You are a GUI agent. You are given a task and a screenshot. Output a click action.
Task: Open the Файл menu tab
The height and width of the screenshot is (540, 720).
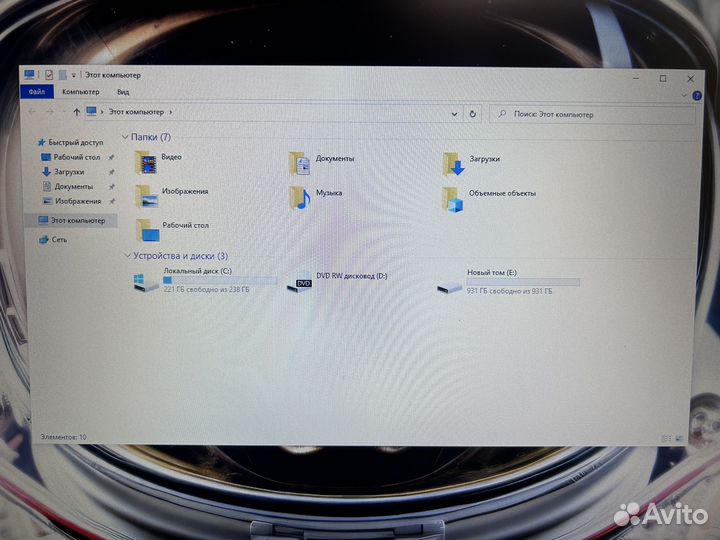[37, 91]
